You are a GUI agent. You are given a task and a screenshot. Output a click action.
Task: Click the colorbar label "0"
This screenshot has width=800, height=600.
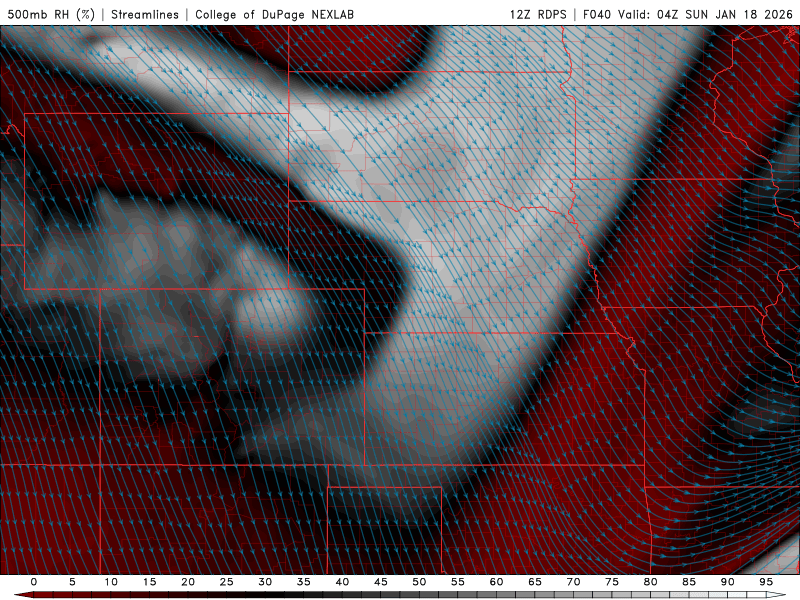[34, 582]
